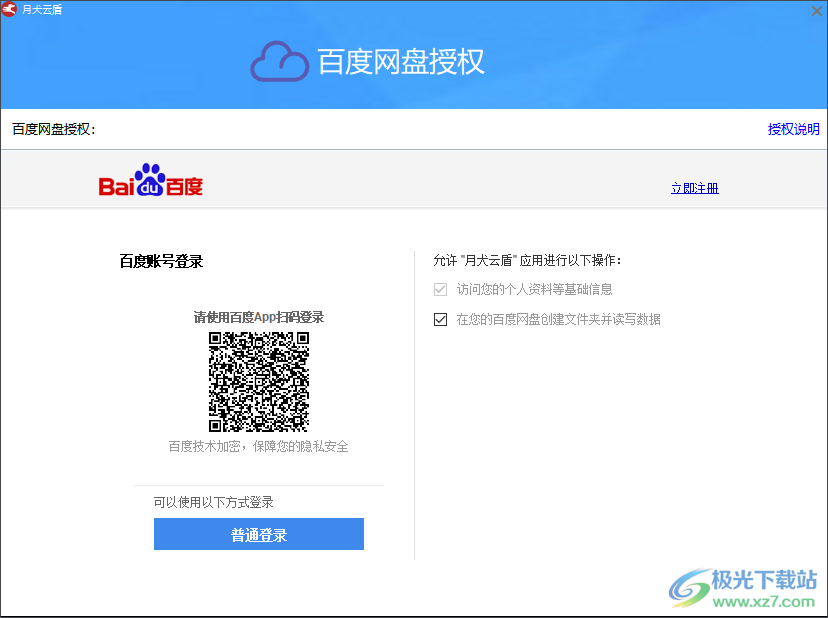Open the 立即注册 registration link

pos(694,188)
